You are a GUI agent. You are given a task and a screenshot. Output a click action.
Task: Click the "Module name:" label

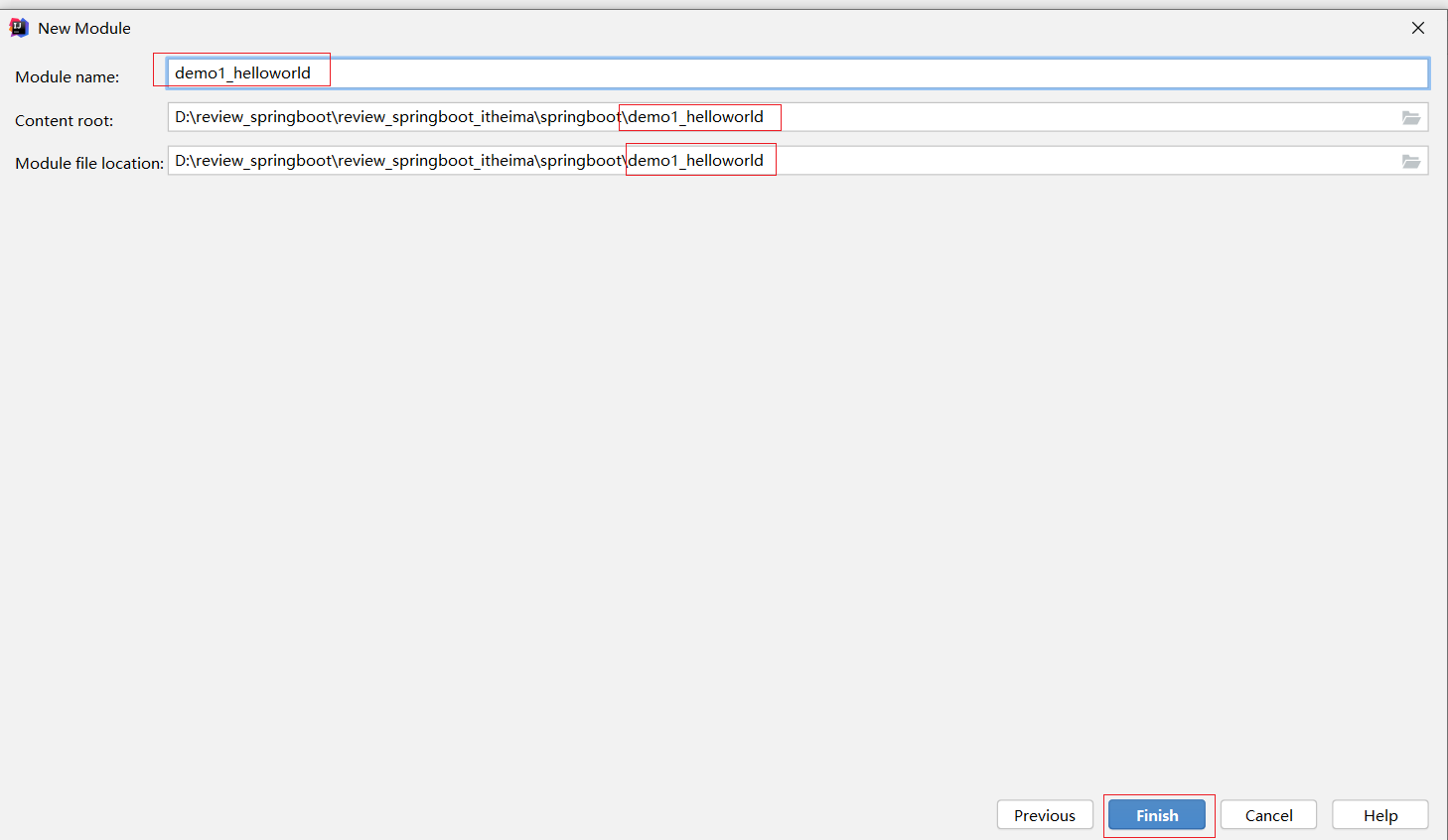(x=67, y=77)
